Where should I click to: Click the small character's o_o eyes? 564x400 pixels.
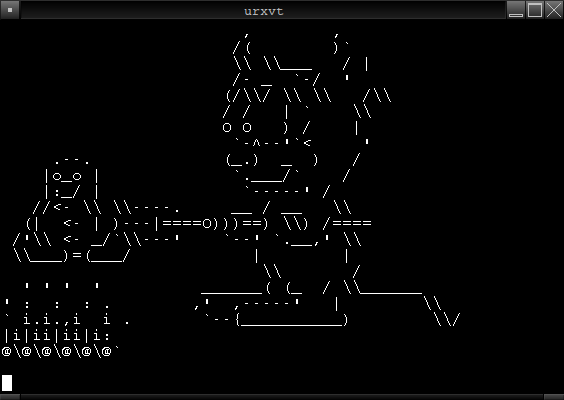point(67,177)
